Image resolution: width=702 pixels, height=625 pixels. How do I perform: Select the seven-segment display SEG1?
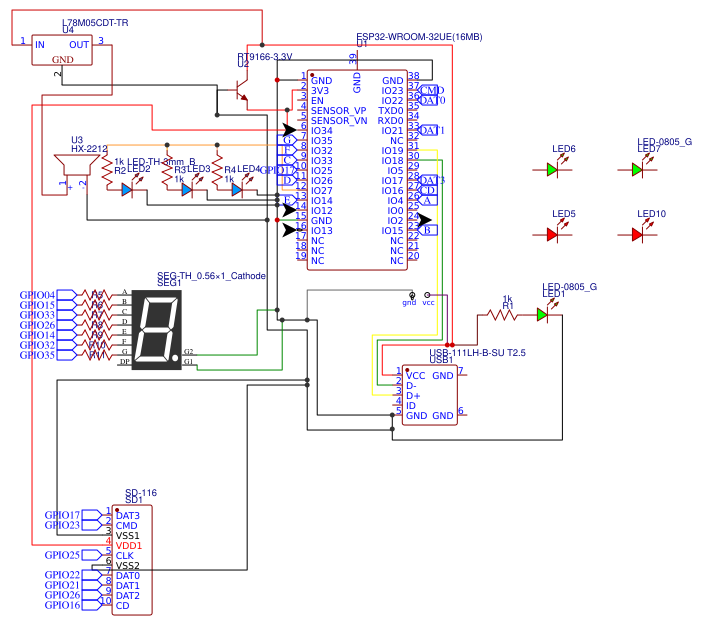pos(156,330)
